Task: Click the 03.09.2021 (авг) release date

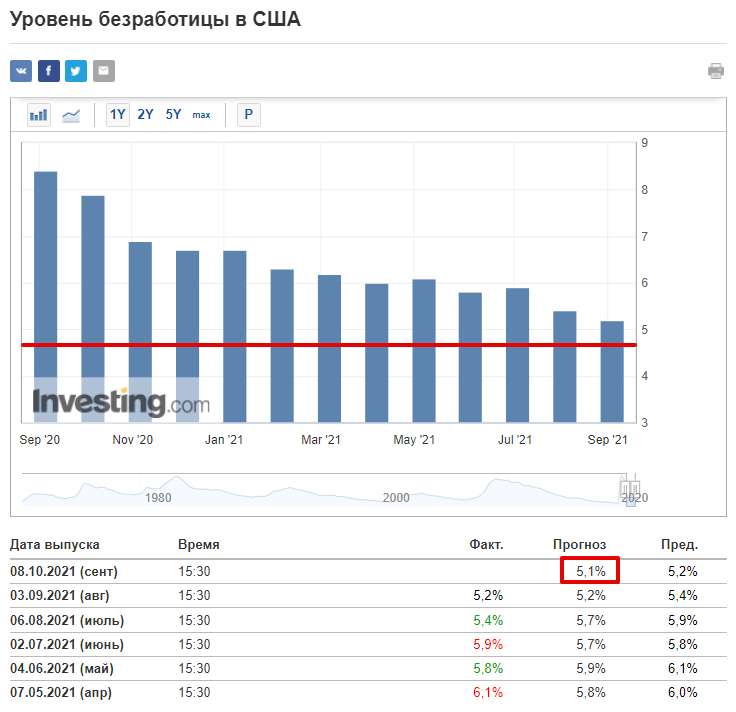Action: pyautogui.click(x=60, y=596)
